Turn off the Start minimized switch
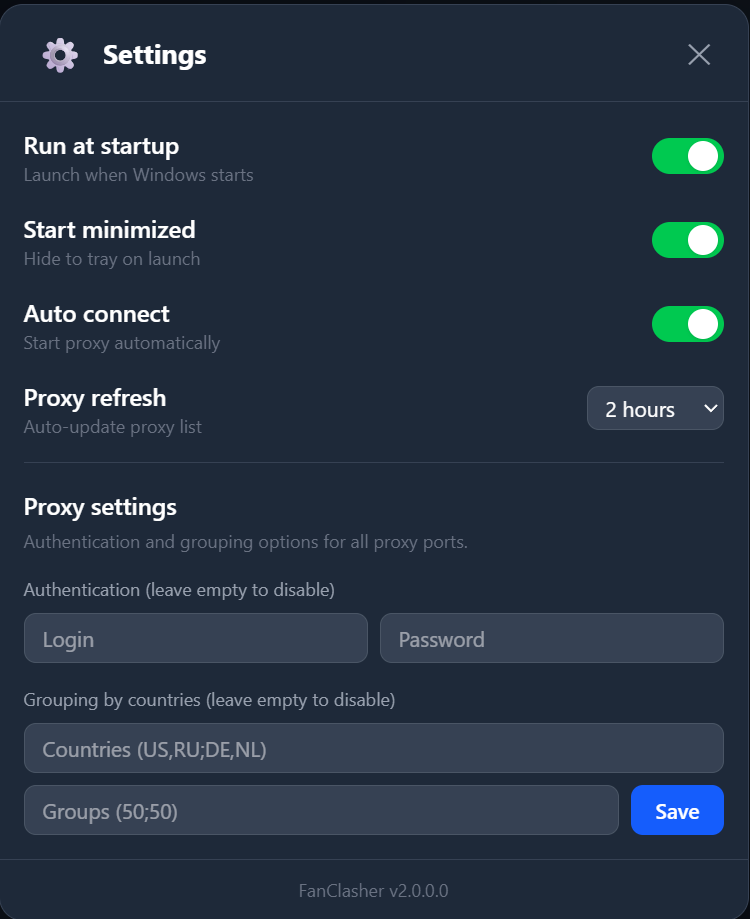The width and height of the screenshot is (750, 919). [x=687, y=240]
